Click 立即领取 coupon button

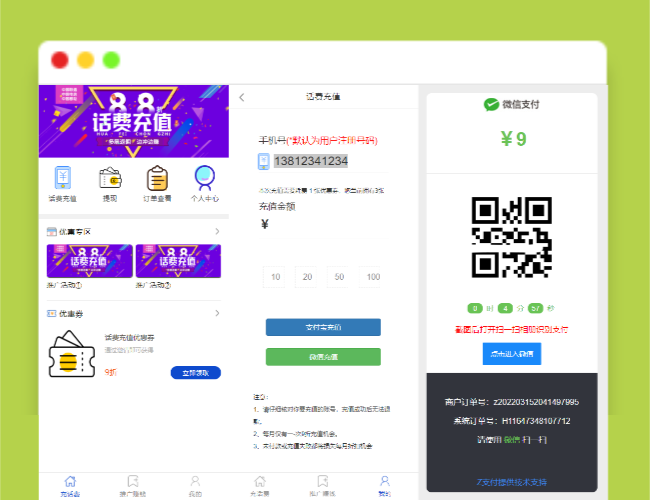point(196,373)
